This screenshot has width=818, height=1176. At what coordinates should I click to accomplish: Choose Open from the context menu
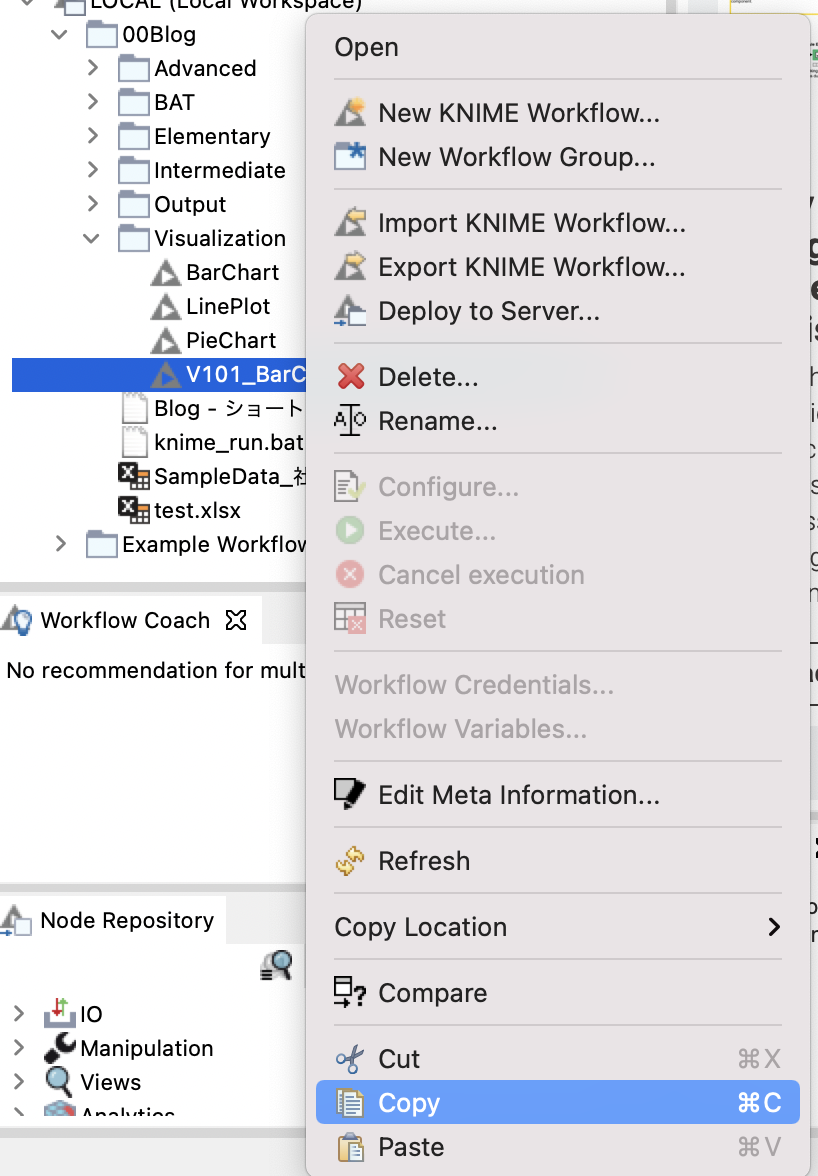click(558, 46)
